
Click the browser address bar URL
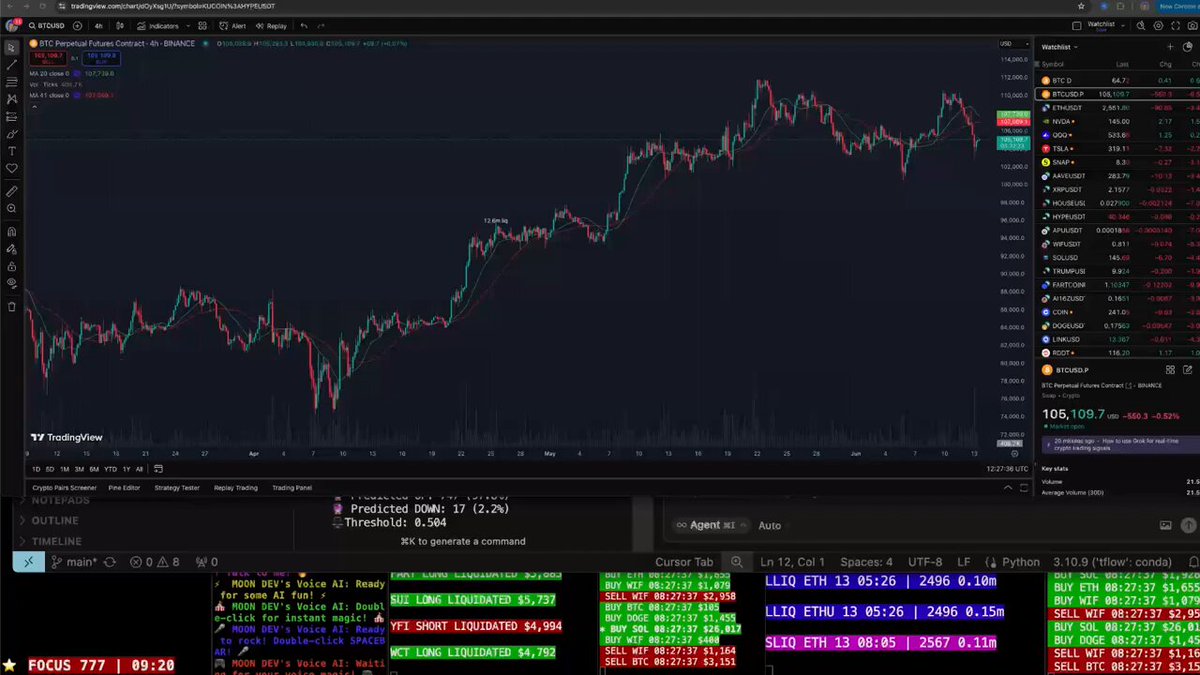173,7
